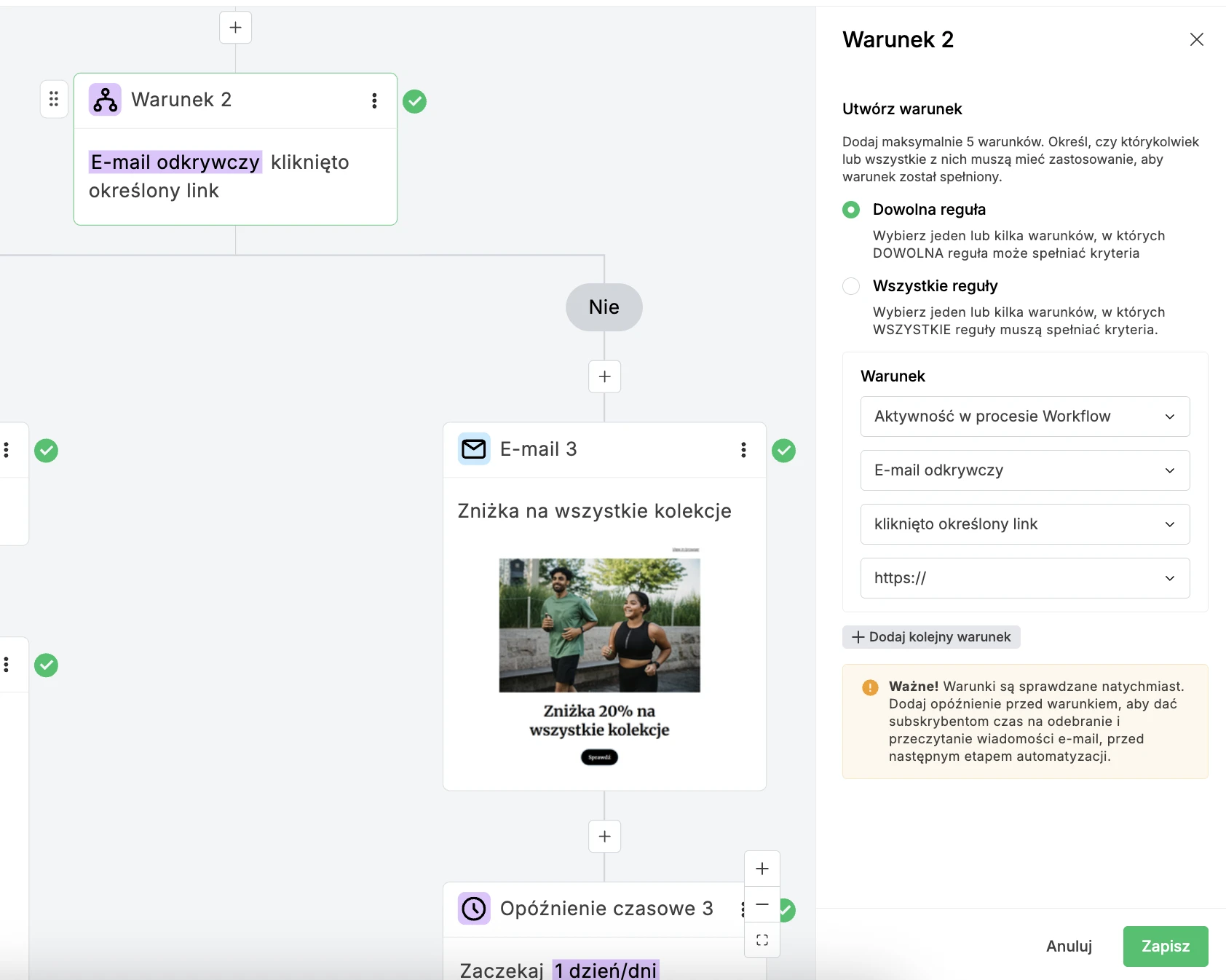Cancel changes using the Anuluj link
This screenshot has width=1226, height=980.
pos(1069,946)
